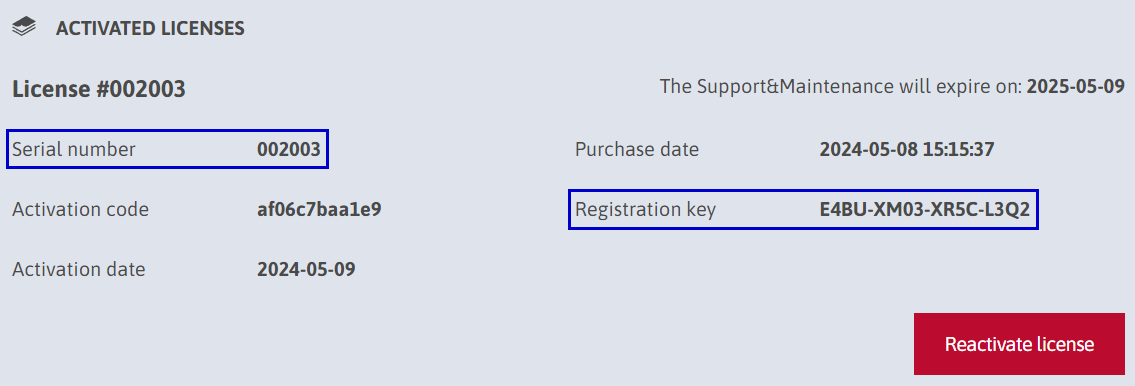Select the ACTIVATED LICENSES heading
This screenshot has width=1135, height=386.
point(150,29)
